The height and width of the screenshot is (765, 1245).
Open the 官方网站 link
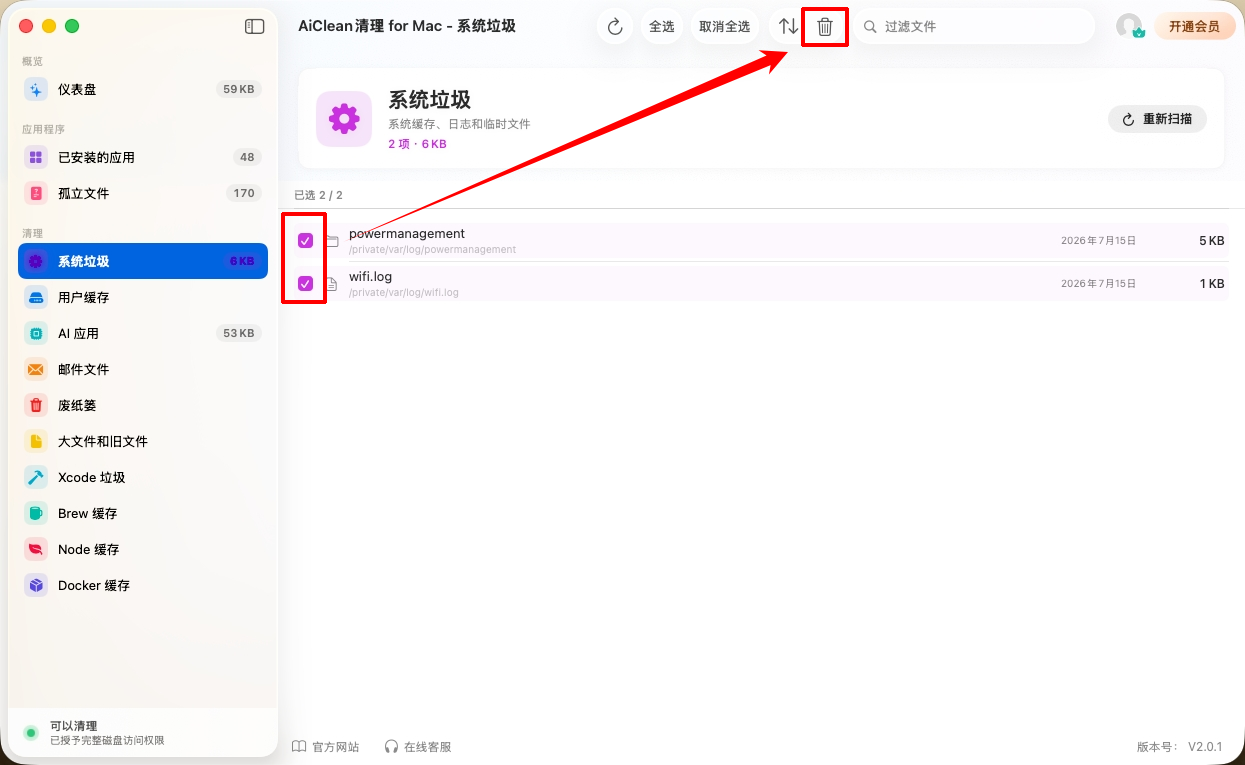coord(326,747)
